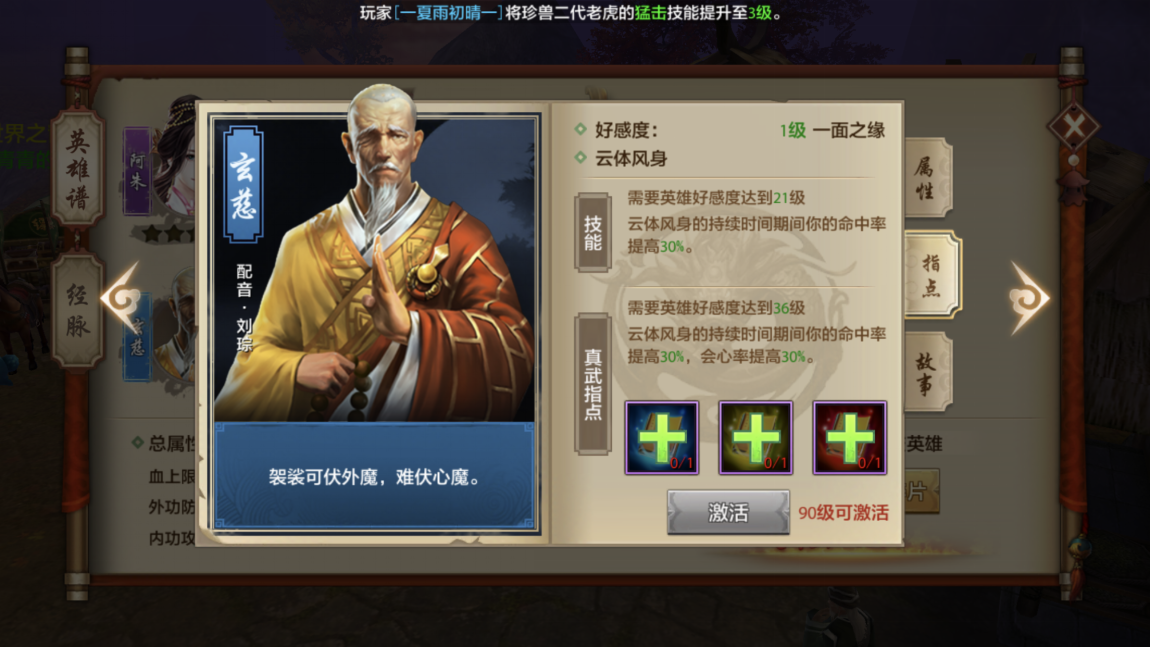Switch to the 指点 guidance tab
Screen dimensions: 1150x647
pyautogui.click(x=930, y=274)
